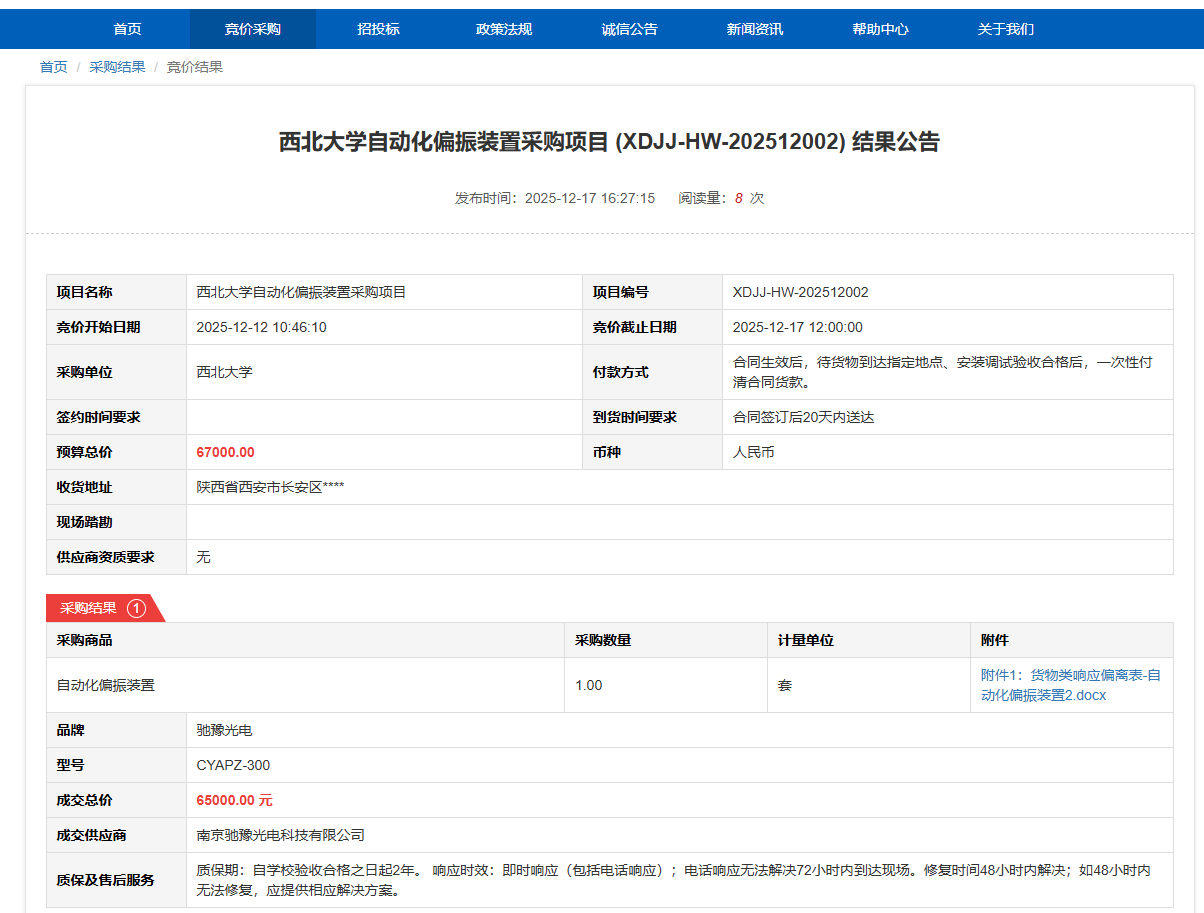
Task: Navigate to 关于我们 page
Action: pyautogui.click(x=1005, y=29)
